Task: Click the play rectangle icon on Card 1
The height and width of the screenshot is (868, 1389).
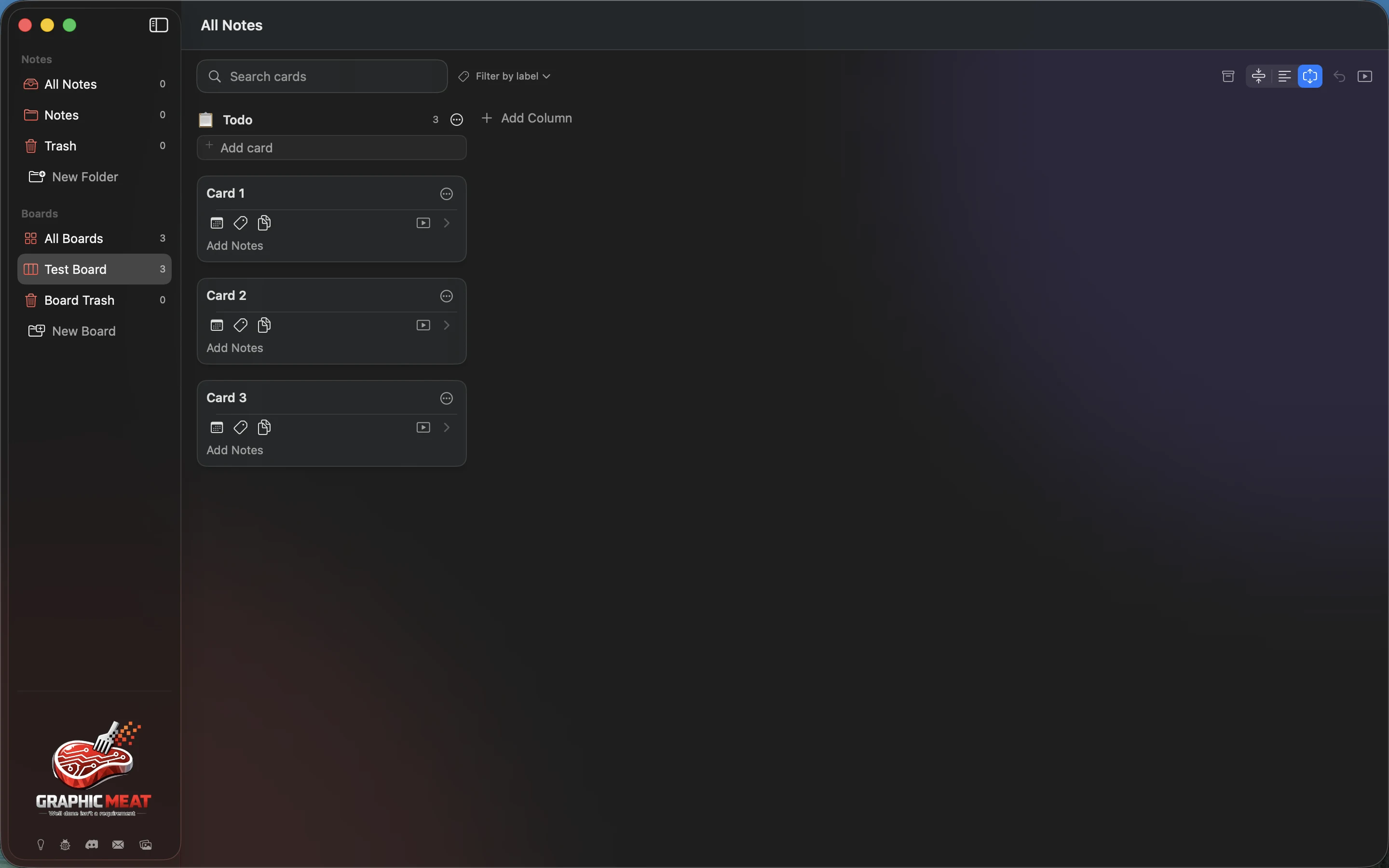Action: 423,223
